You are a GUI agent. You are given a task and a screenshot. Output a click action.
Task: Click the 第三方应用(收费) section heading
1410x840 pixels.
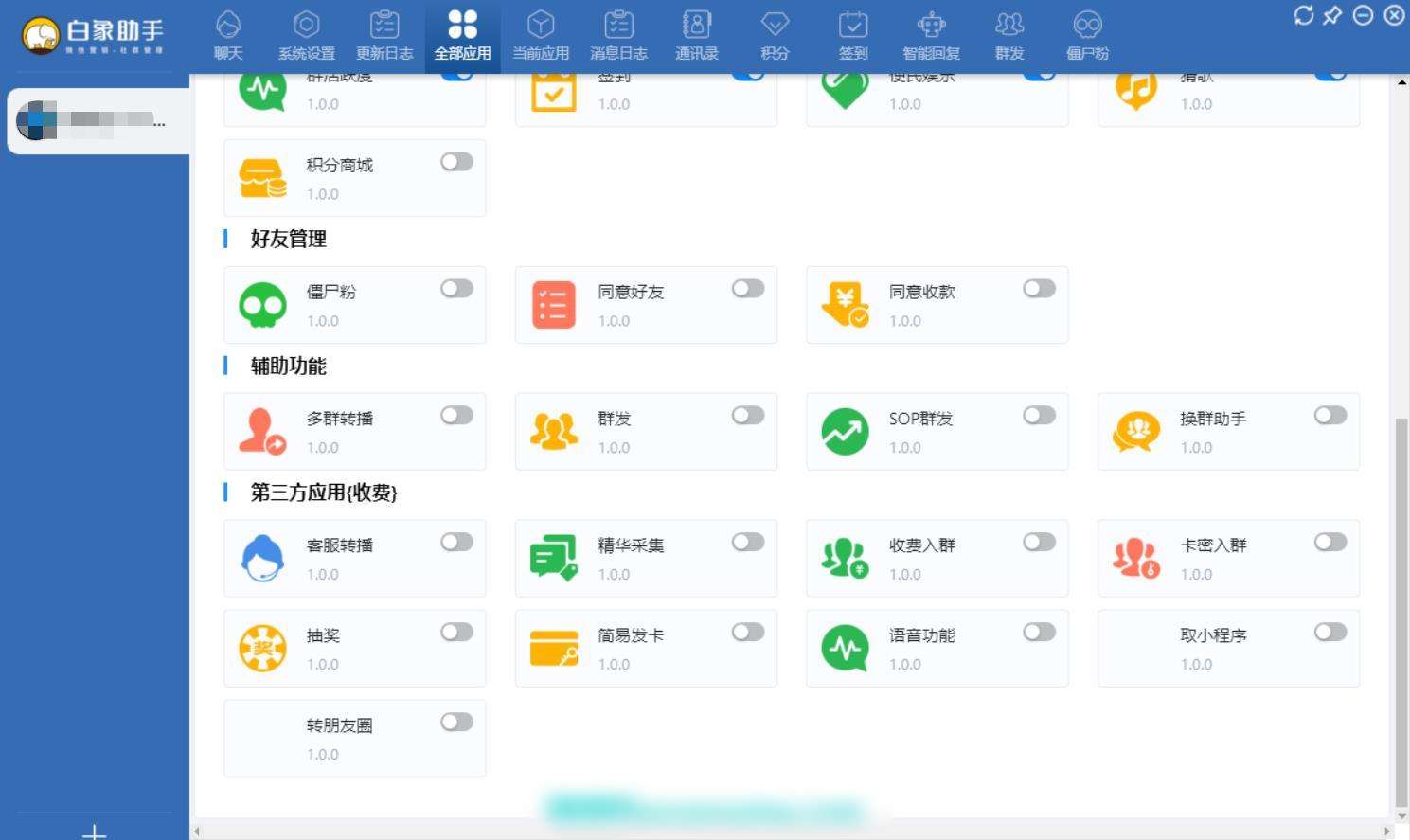click(323, 492)
